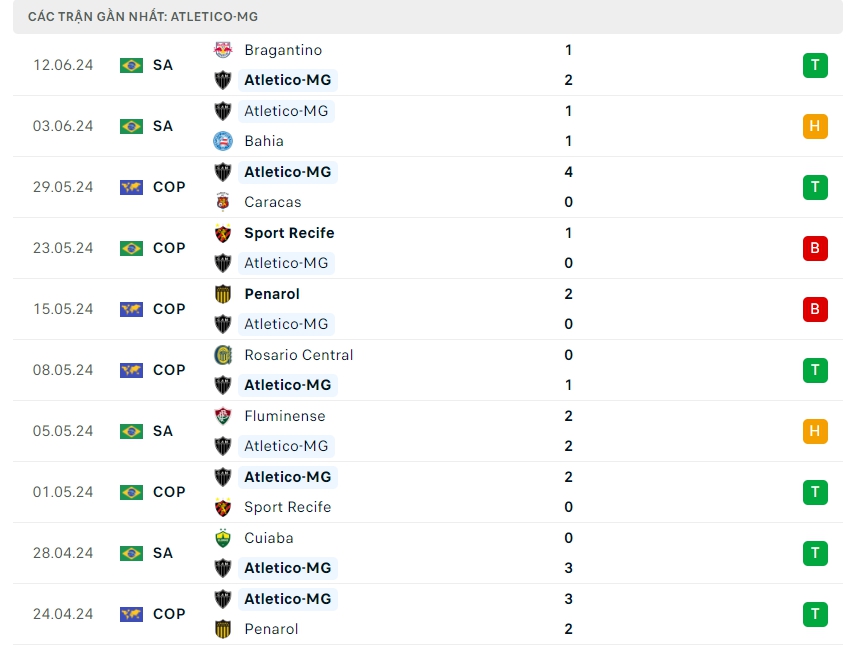Click the COP label on 24.04.24 row
856x647 pixels.
pos(169,614)
